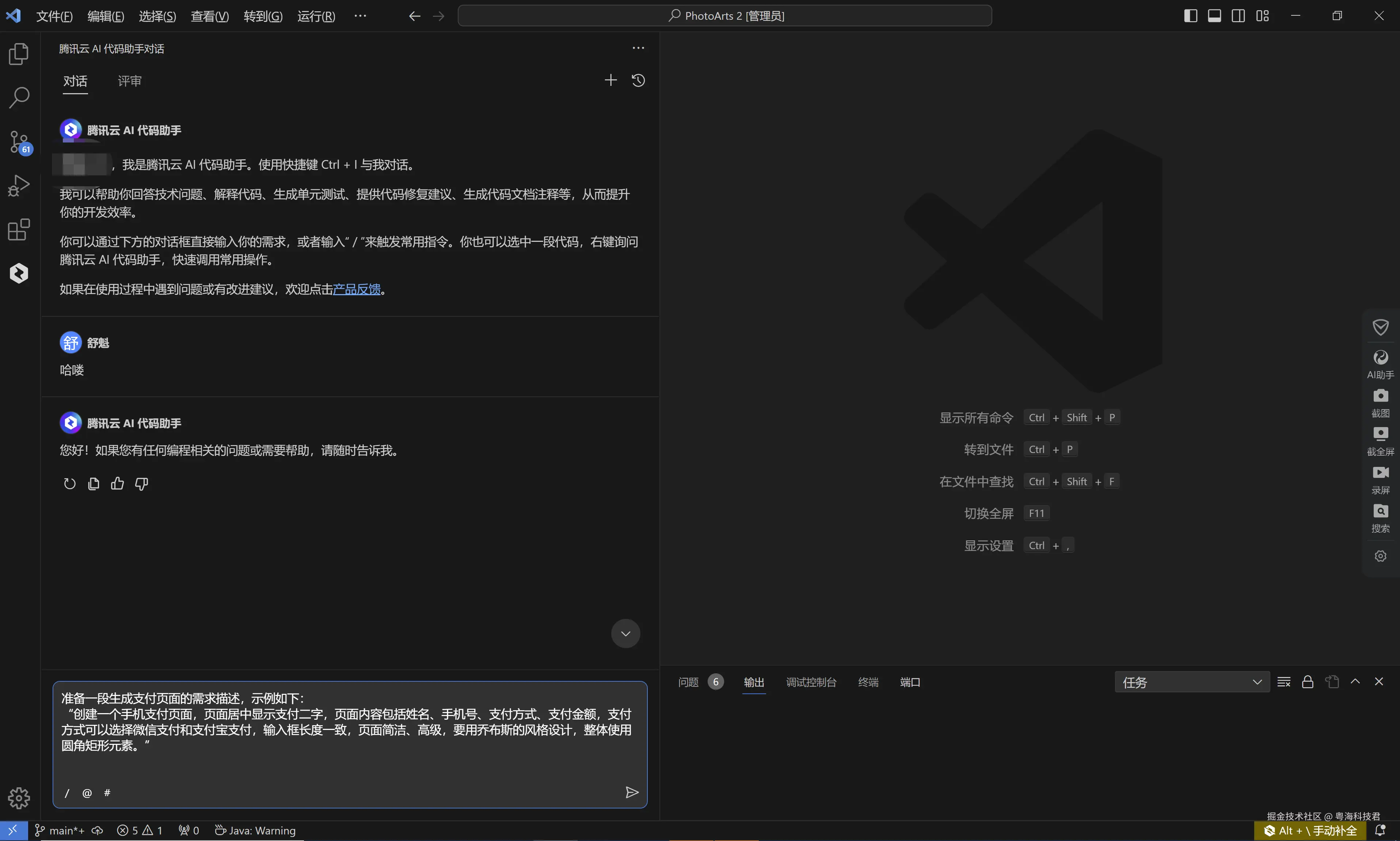Maximize the bottom panel size
This screenshot has width=1400, height=841.
click(1355, 682)
